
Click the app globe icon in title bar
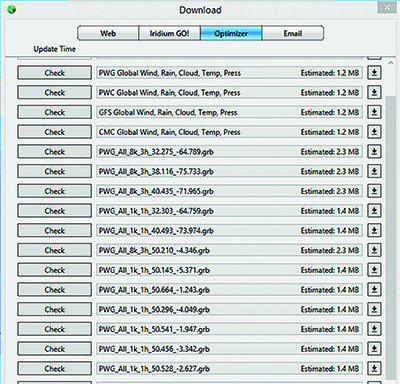tap(11, 9)
